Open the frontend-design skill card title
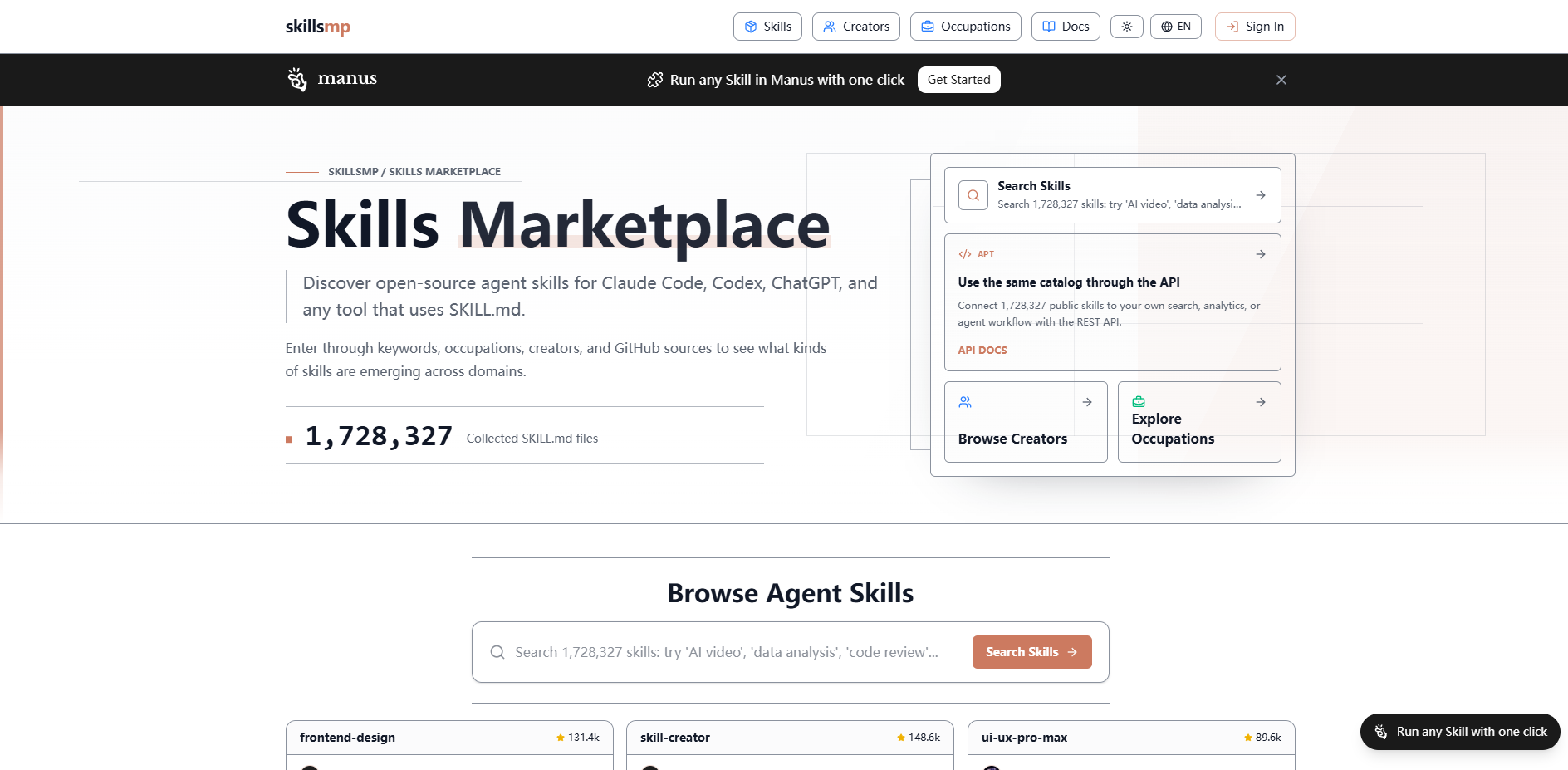Screen dimensions: 1568x770 [x=347, y=738]
